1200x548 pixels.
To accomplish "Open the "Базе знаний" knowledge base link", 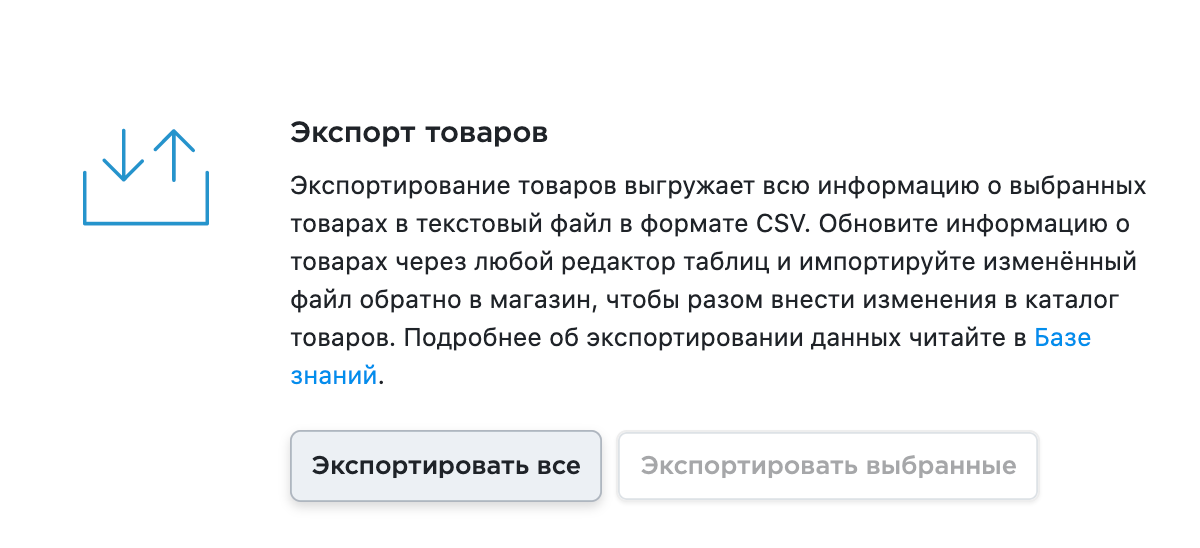I will click(x=1061, y=338).
